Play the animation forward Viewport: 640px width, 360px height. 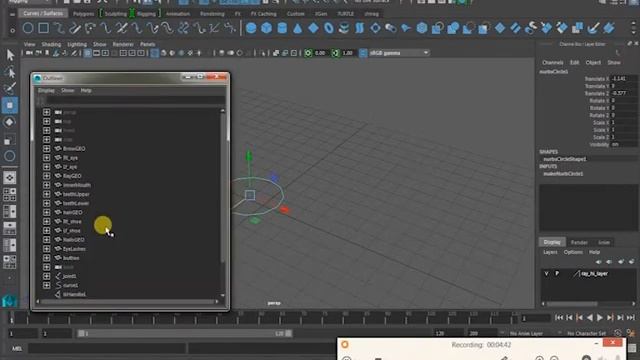[600, 318]
